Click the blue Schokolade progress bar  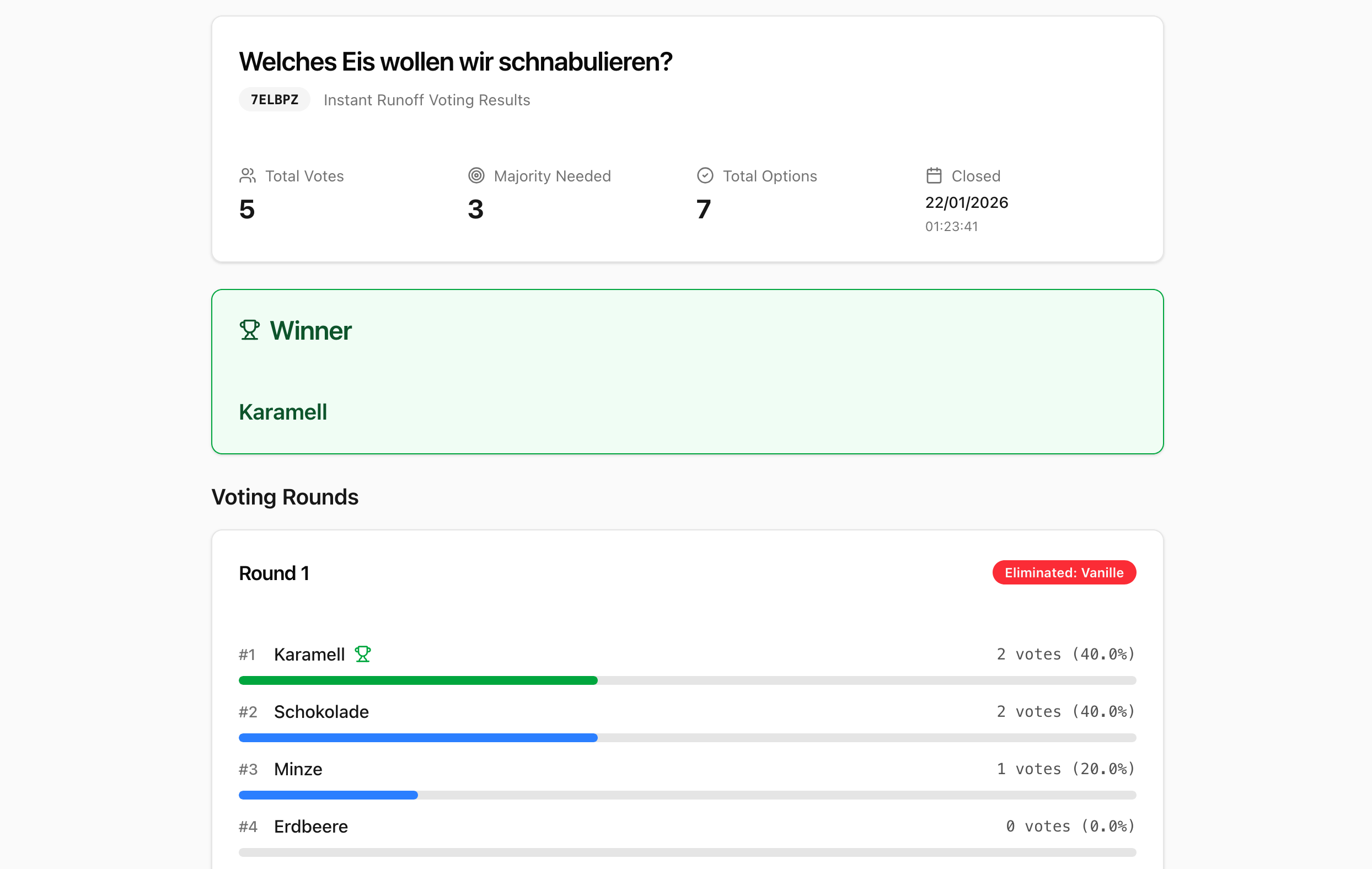[417, 737]
